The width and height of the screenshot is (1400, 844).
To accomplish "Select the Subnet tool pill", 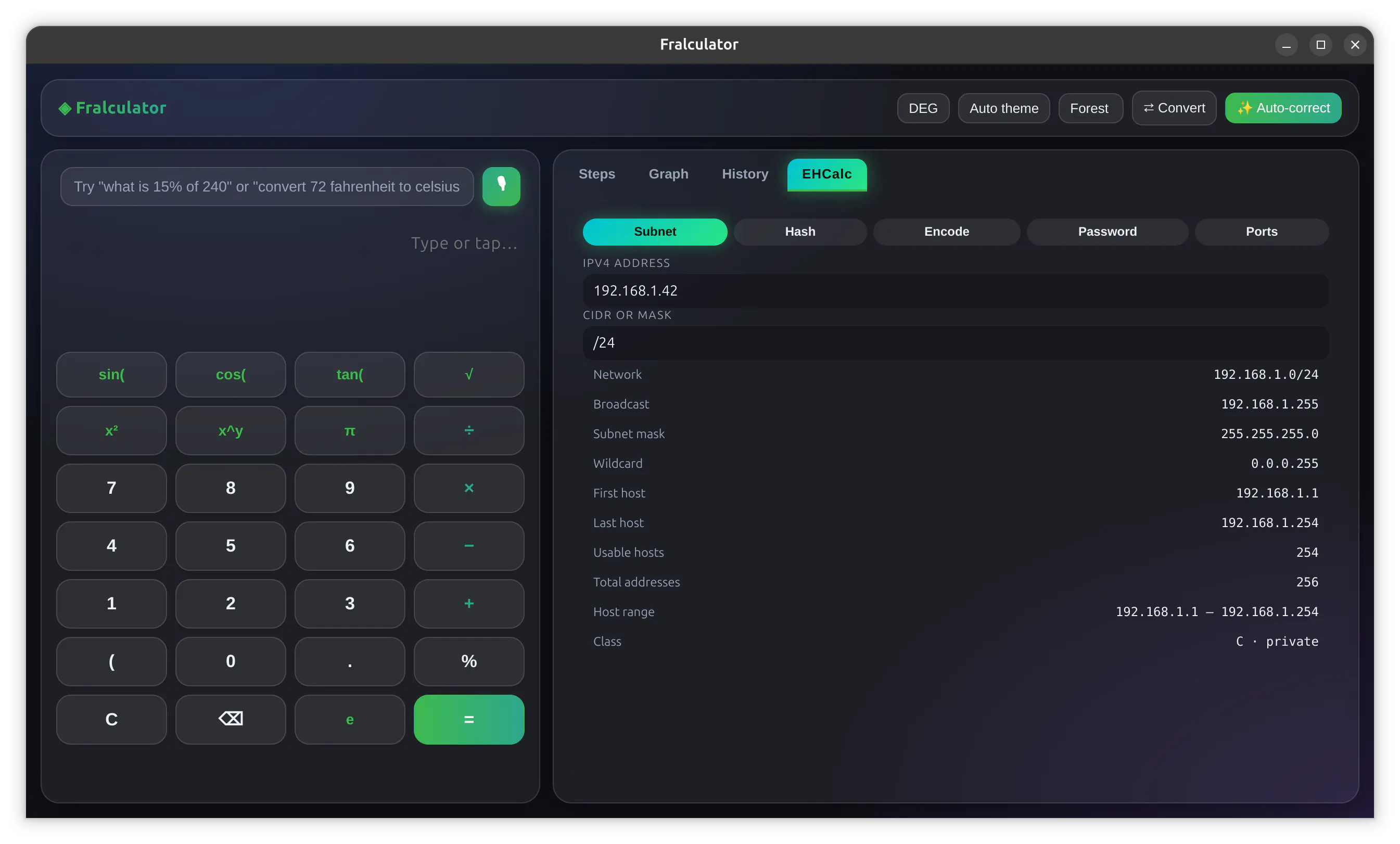I will (x=655, y=232).
